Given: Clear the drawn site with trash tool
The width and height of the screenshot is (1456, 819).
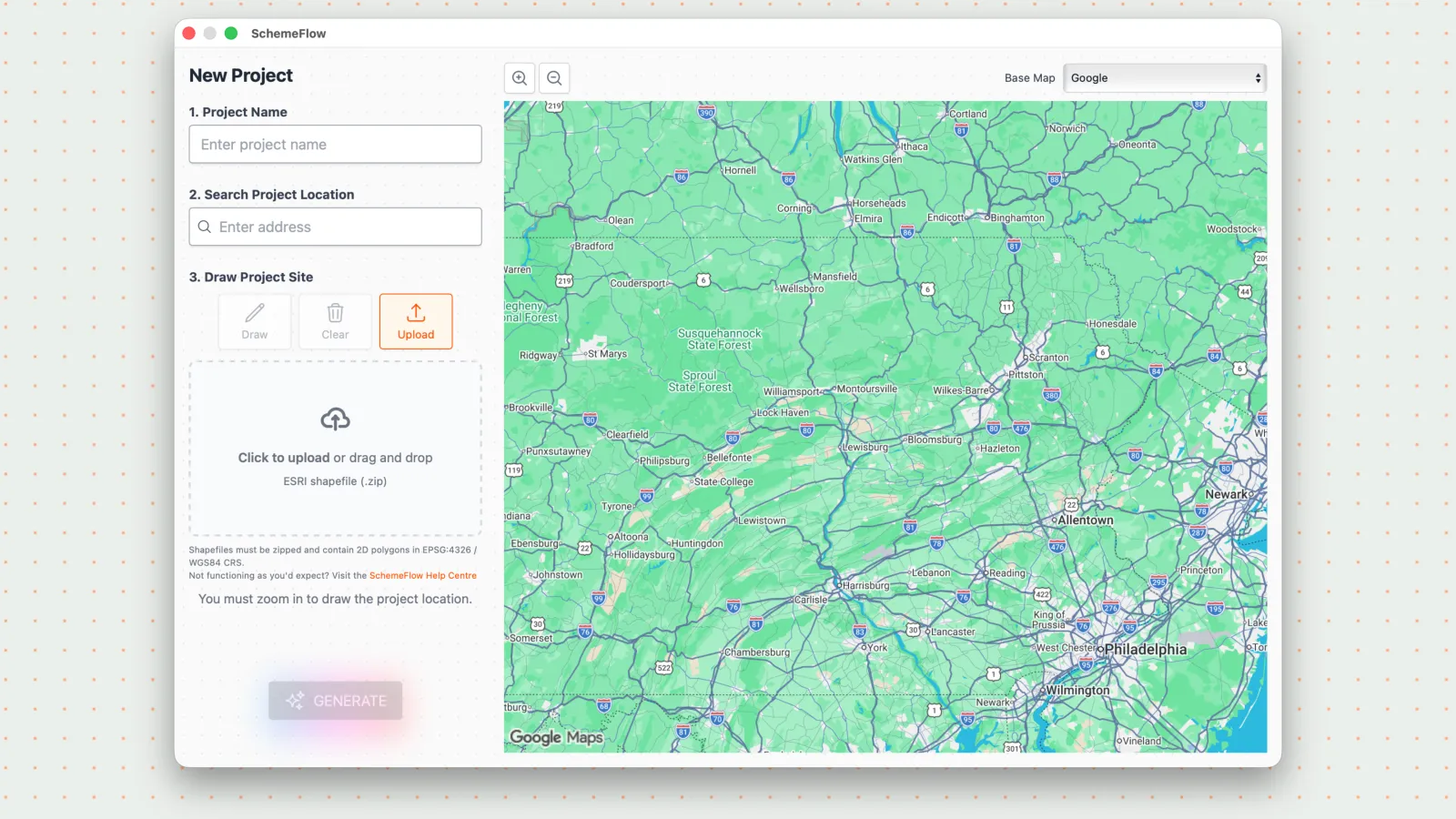Looking at the screenshot, I should (335, 321).
